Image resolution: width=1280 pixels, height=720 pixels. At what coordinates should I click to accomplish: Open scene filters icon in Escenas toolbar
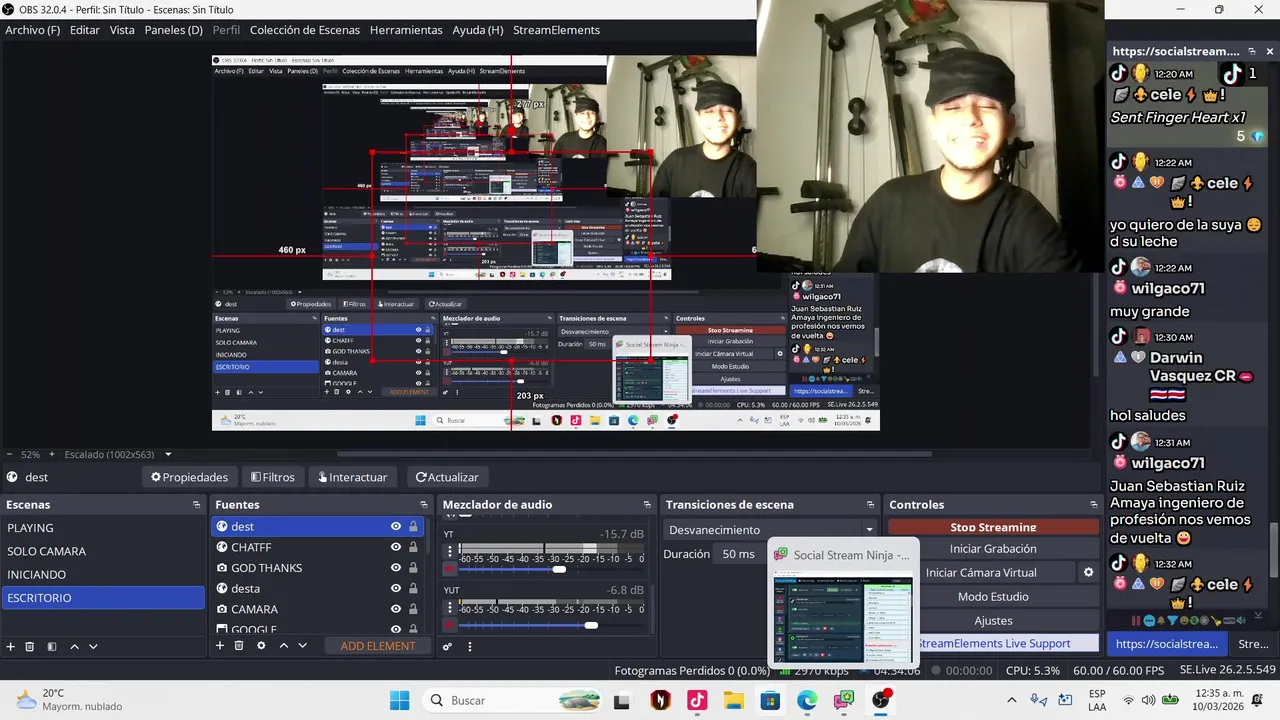(x=52, y=647)
